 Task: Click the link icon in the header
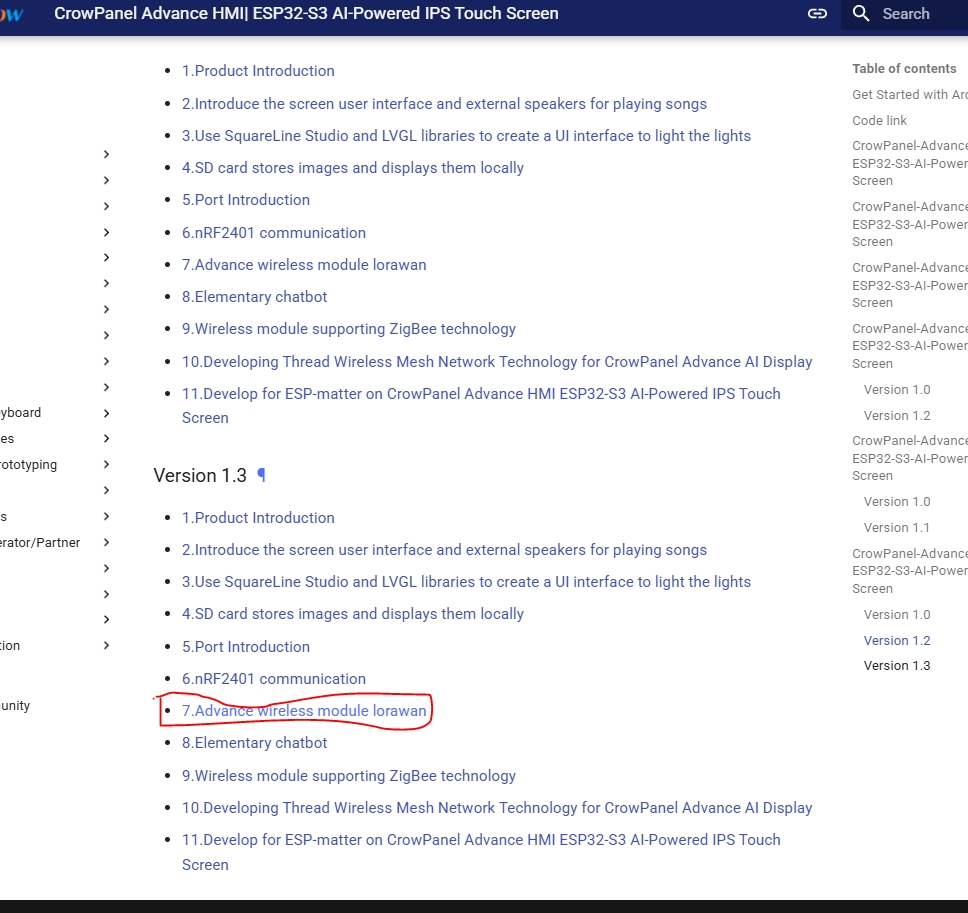click(817, 14)
